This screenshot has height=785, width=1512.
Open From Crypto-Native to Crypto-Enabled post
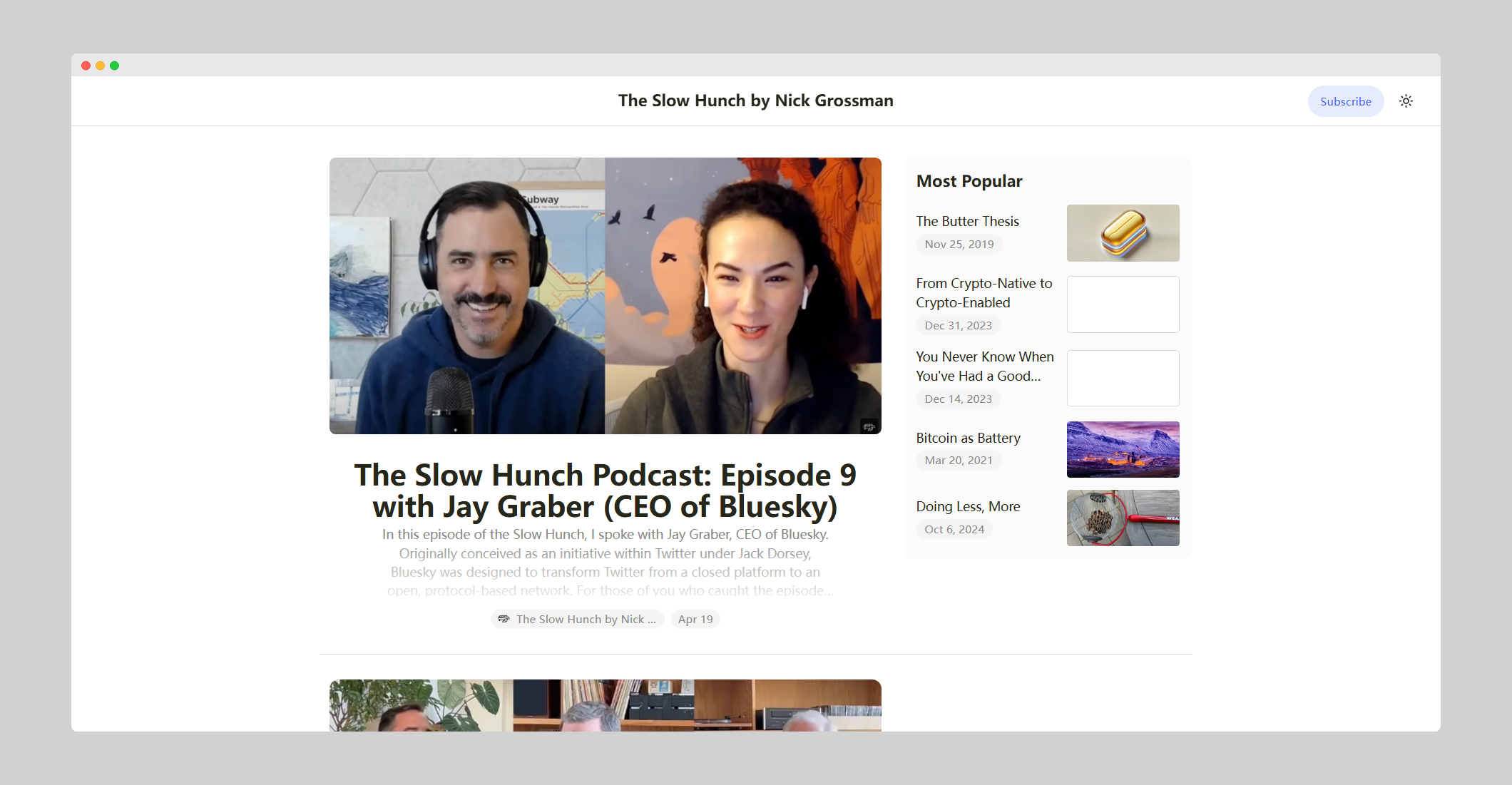(x=984, y=293)
